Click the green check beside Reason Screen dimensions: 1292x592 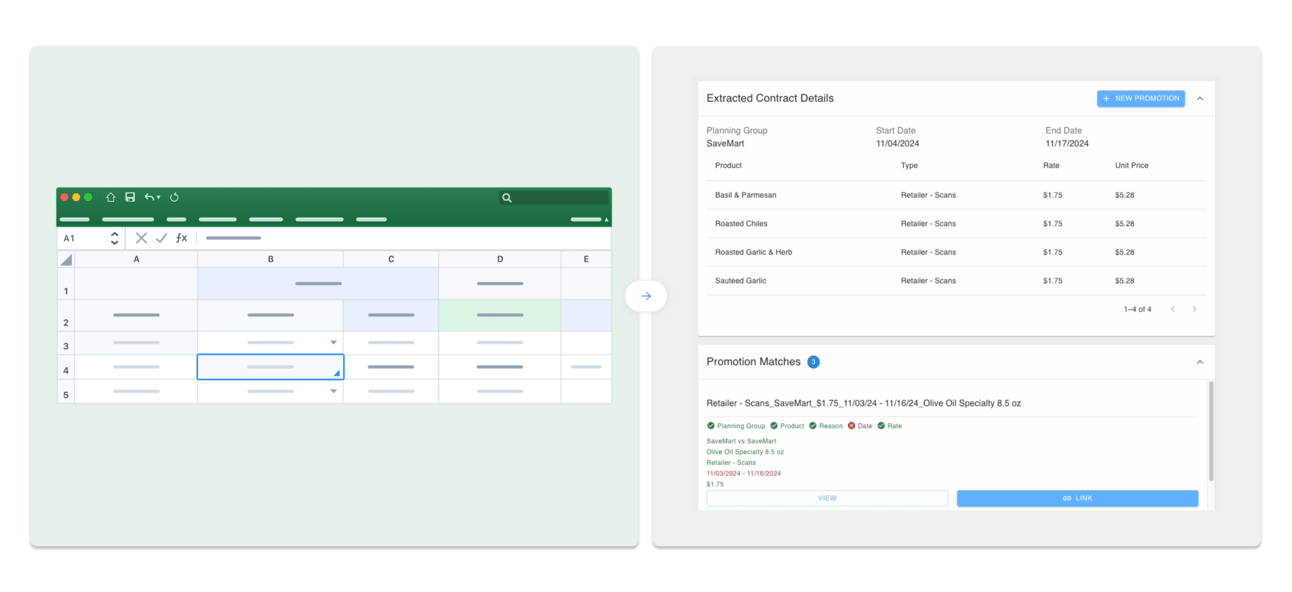[x=813, y=426]
